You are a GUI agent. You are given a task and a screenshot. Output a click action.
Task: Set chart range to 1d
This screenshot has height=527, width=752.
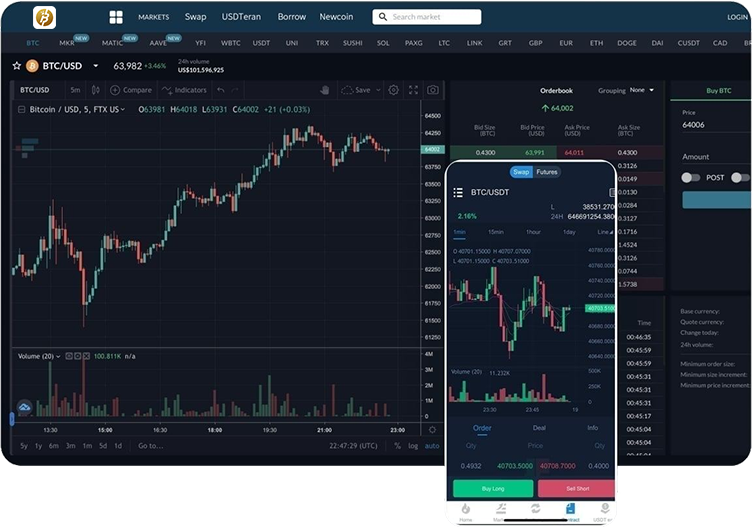click(x=118, y=446)
